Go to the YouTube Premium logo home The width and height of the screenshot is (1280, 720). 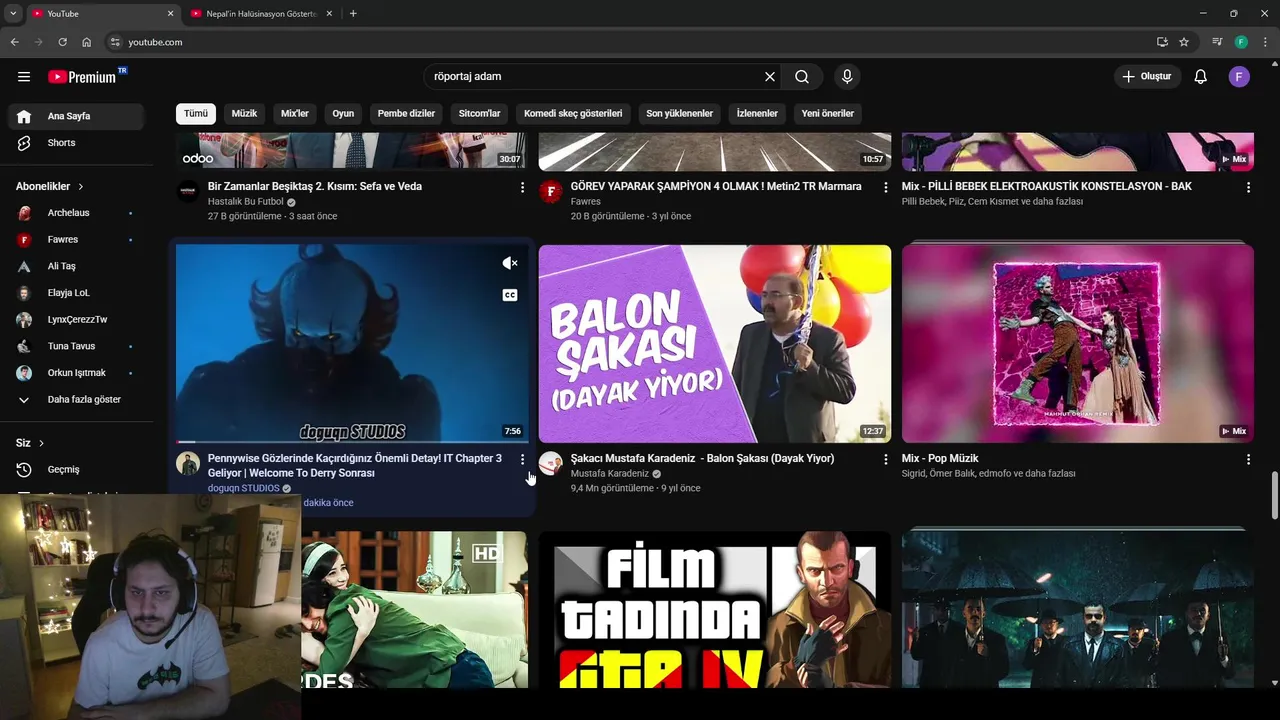pos(84,77)
